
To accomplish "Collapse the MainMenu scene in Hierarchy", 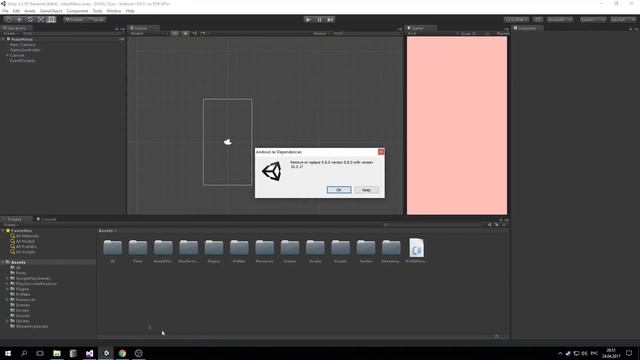I will click(4, 39).
